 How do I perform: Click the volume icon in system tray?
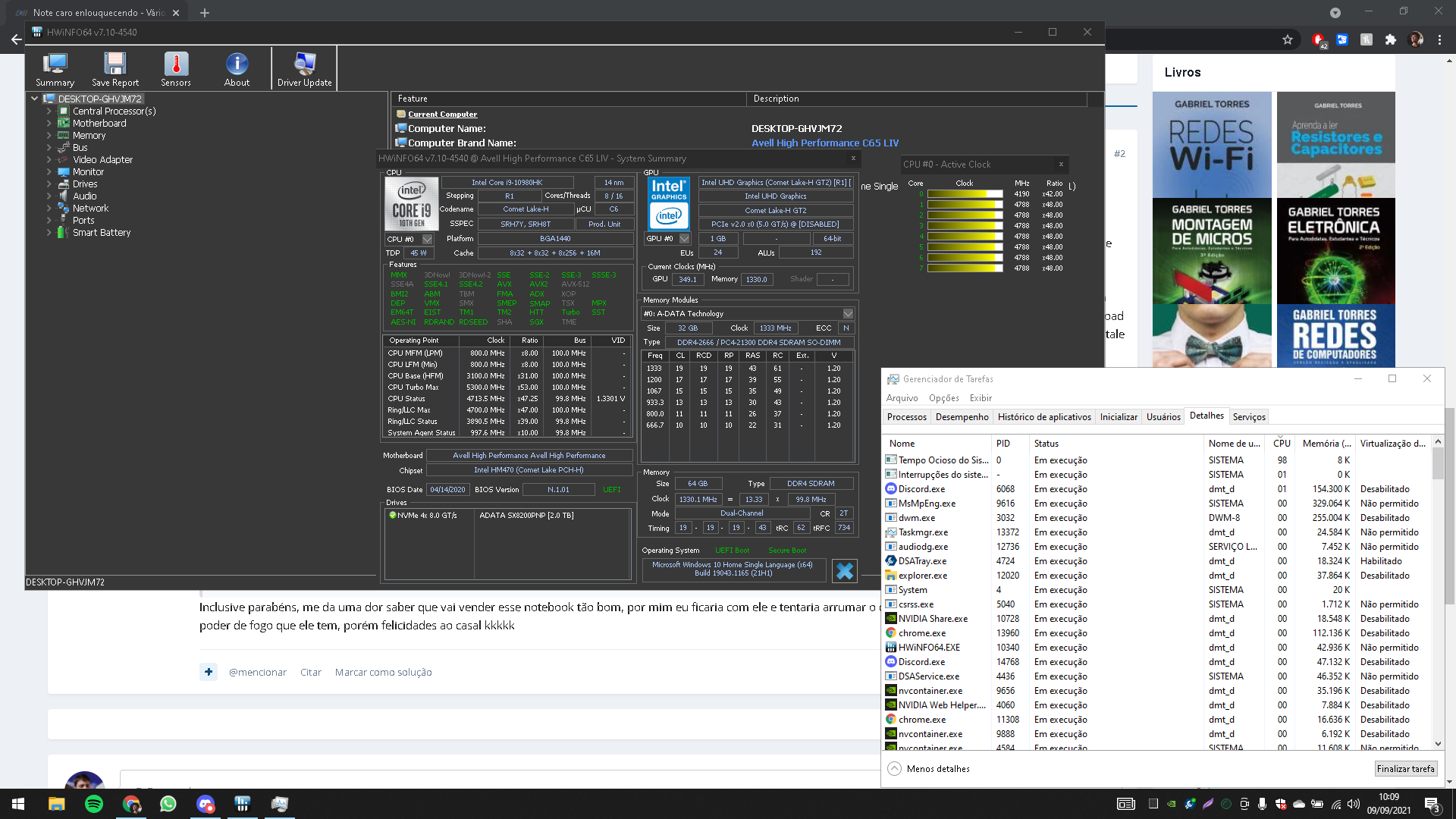(x=1353, y=804)
